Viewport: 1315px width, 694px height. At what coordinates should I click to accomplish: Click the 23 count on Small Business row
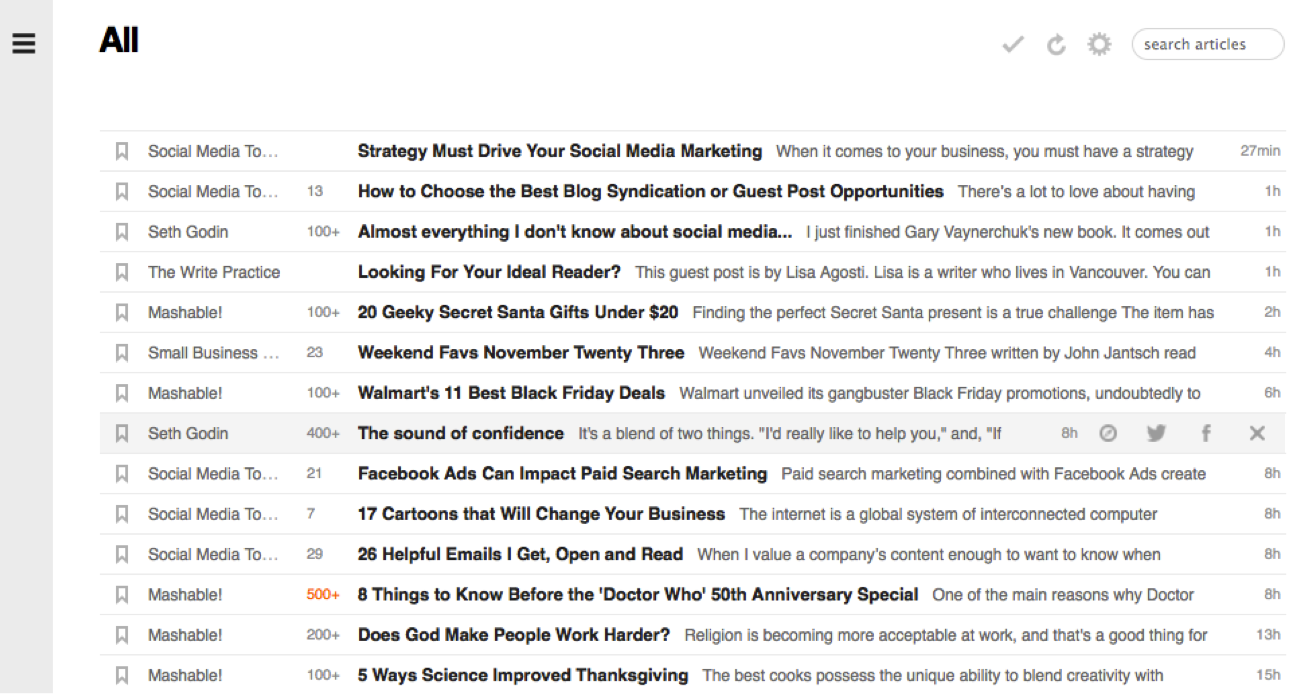(315, 352)
